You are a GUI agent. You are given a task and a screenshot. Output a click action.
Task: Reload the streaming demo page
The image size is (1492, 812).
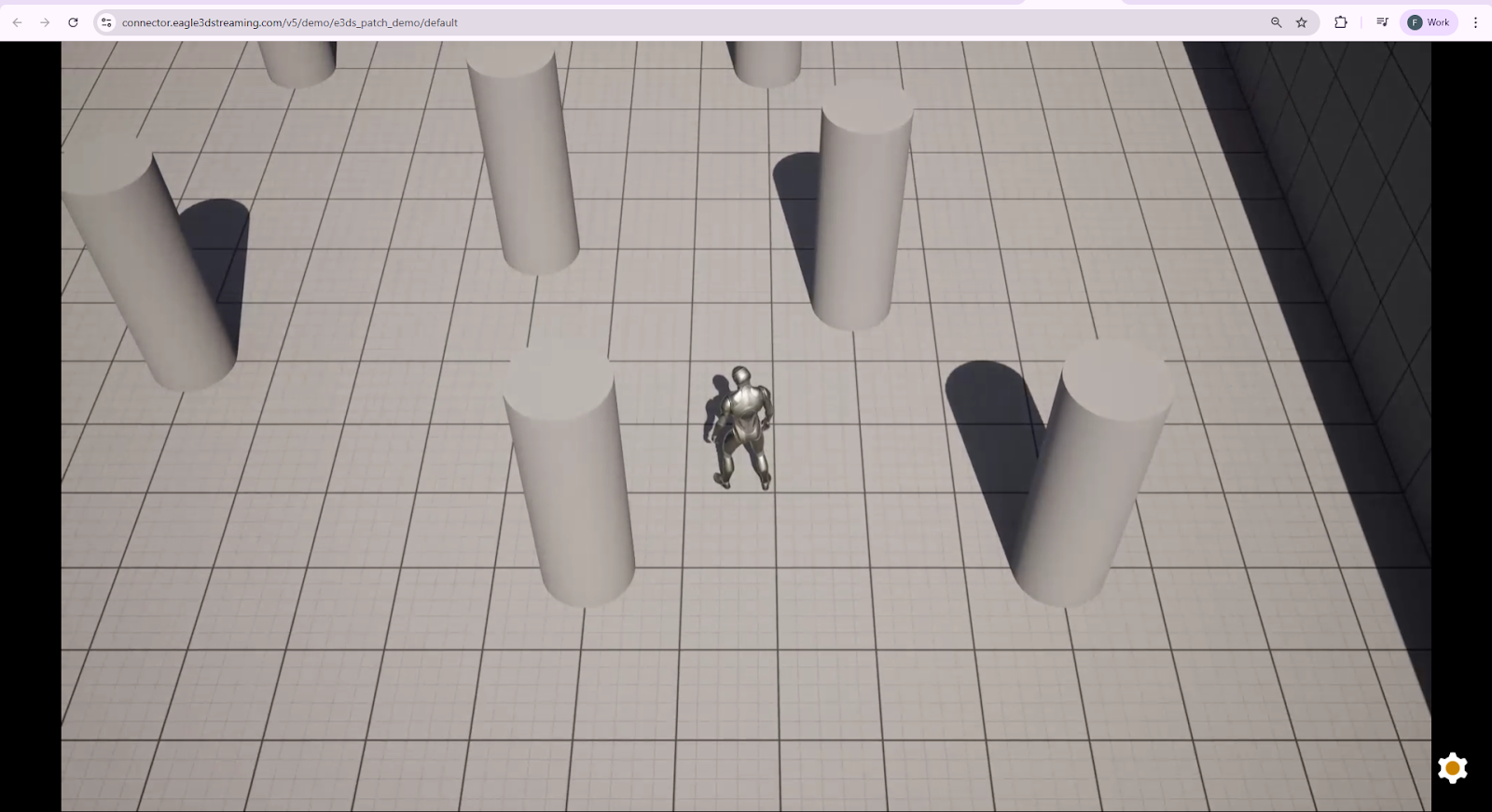coord(73,22)
